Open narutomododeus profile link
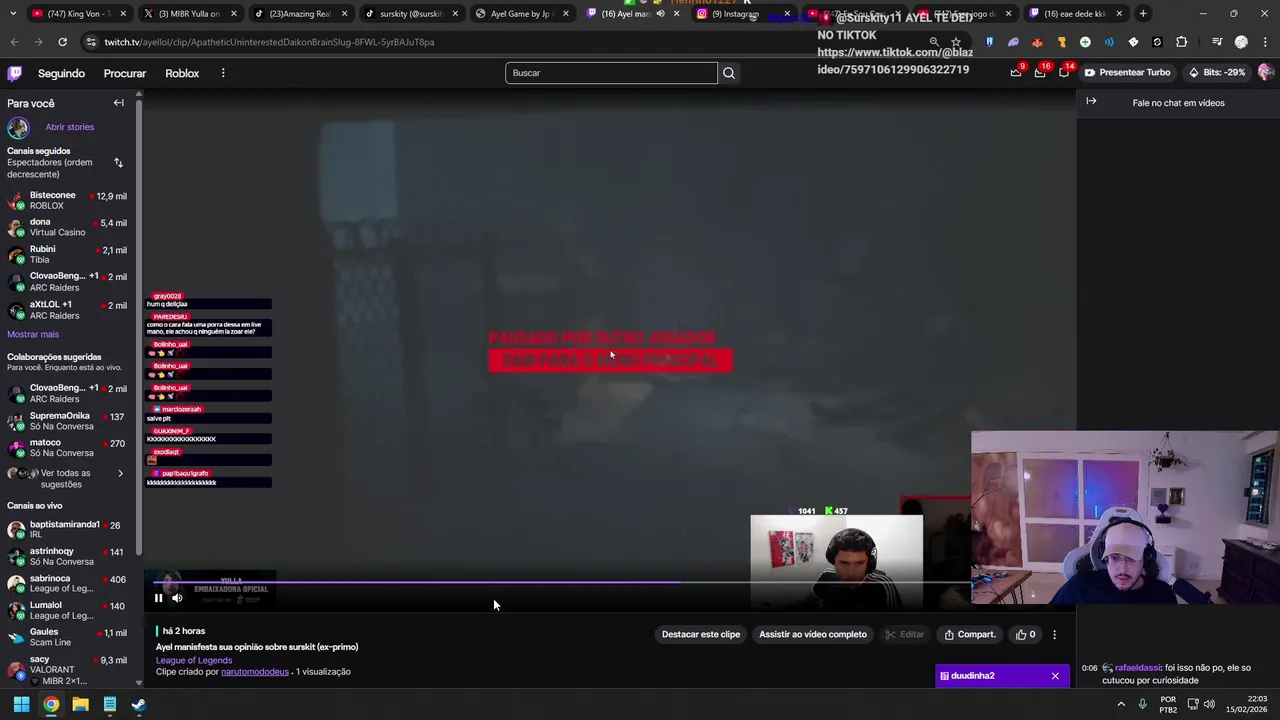Image resolution: width=1280 pixels, height=720 pixels. click(255, 672)
